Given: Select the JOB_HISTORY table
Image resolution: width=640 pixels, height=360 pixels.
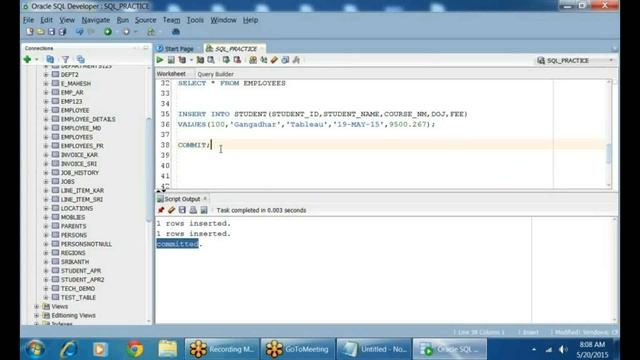Looking at the screenshot, I should pyautogui.click(x=80, y=173).
